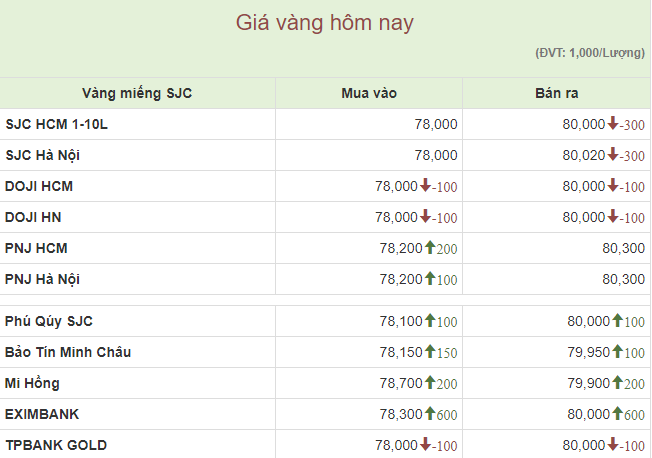Screen dimensions: 652x458
Task: Click the green up arrow in Phú Quý SJC buying price
Action: click(430, 320)
